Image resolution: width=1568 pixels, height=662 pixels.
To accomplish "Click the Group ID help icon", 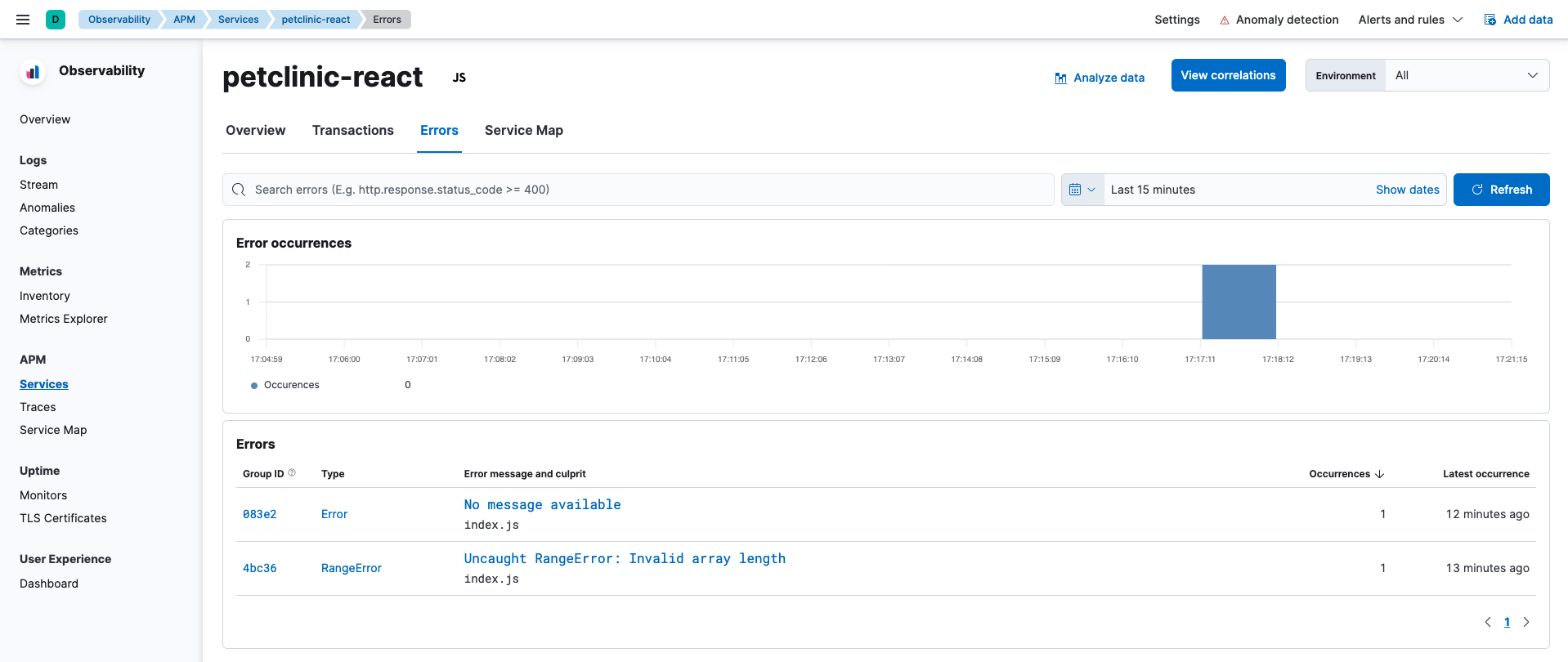I will pyautogui.click(x=292, y=473).
